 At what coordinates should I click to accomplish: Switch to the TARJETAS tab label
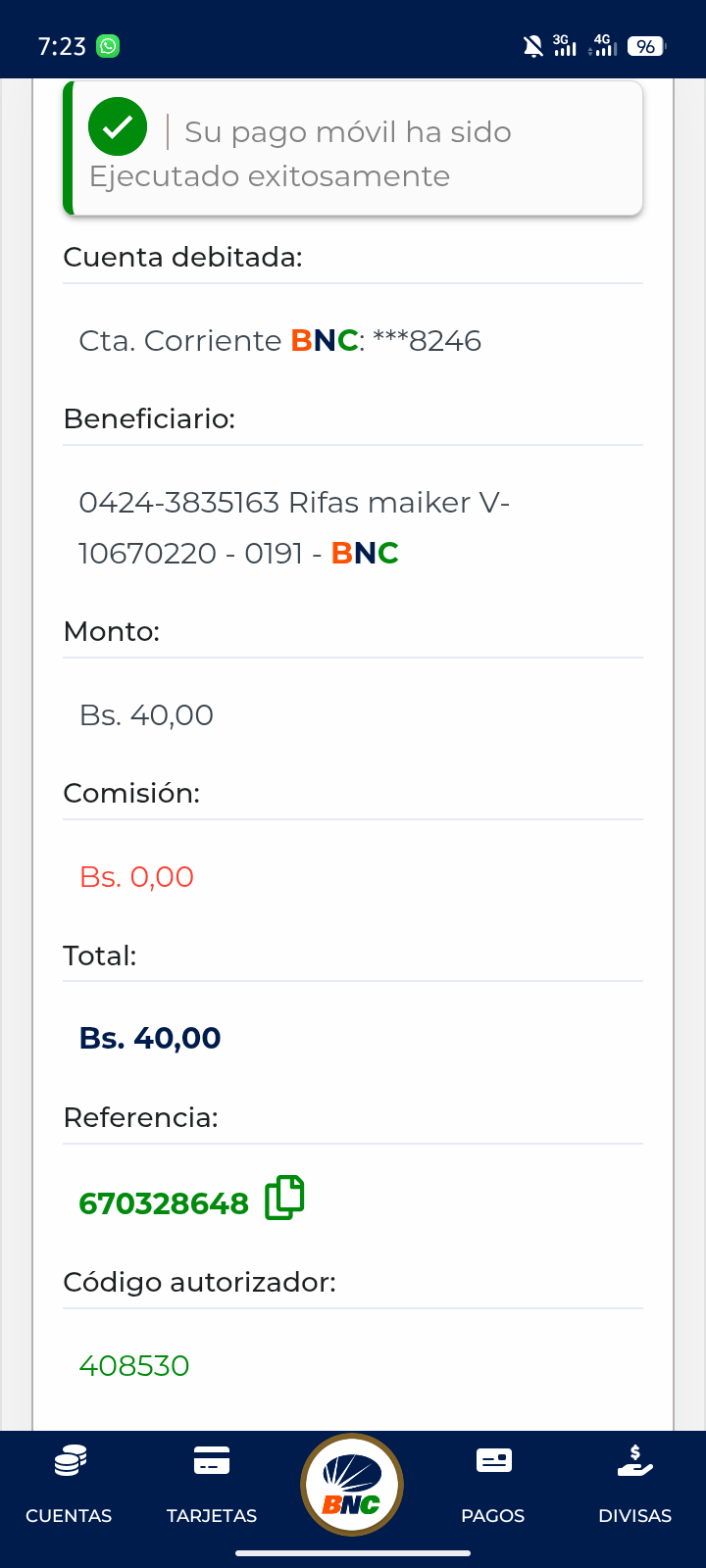click(212, 1515)
